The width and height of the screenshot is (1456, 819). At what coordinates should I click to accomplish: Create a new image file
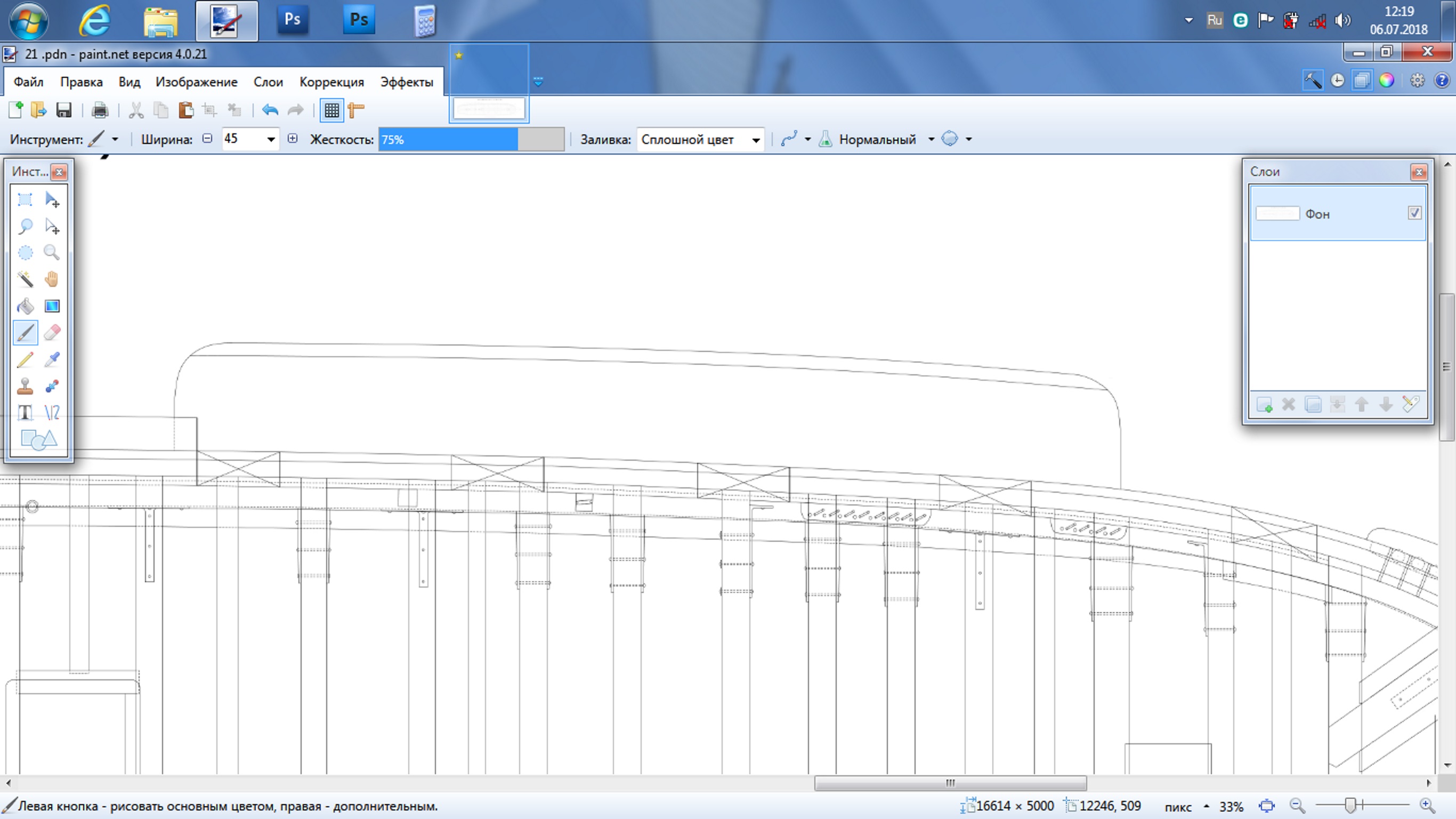(16, 110)
